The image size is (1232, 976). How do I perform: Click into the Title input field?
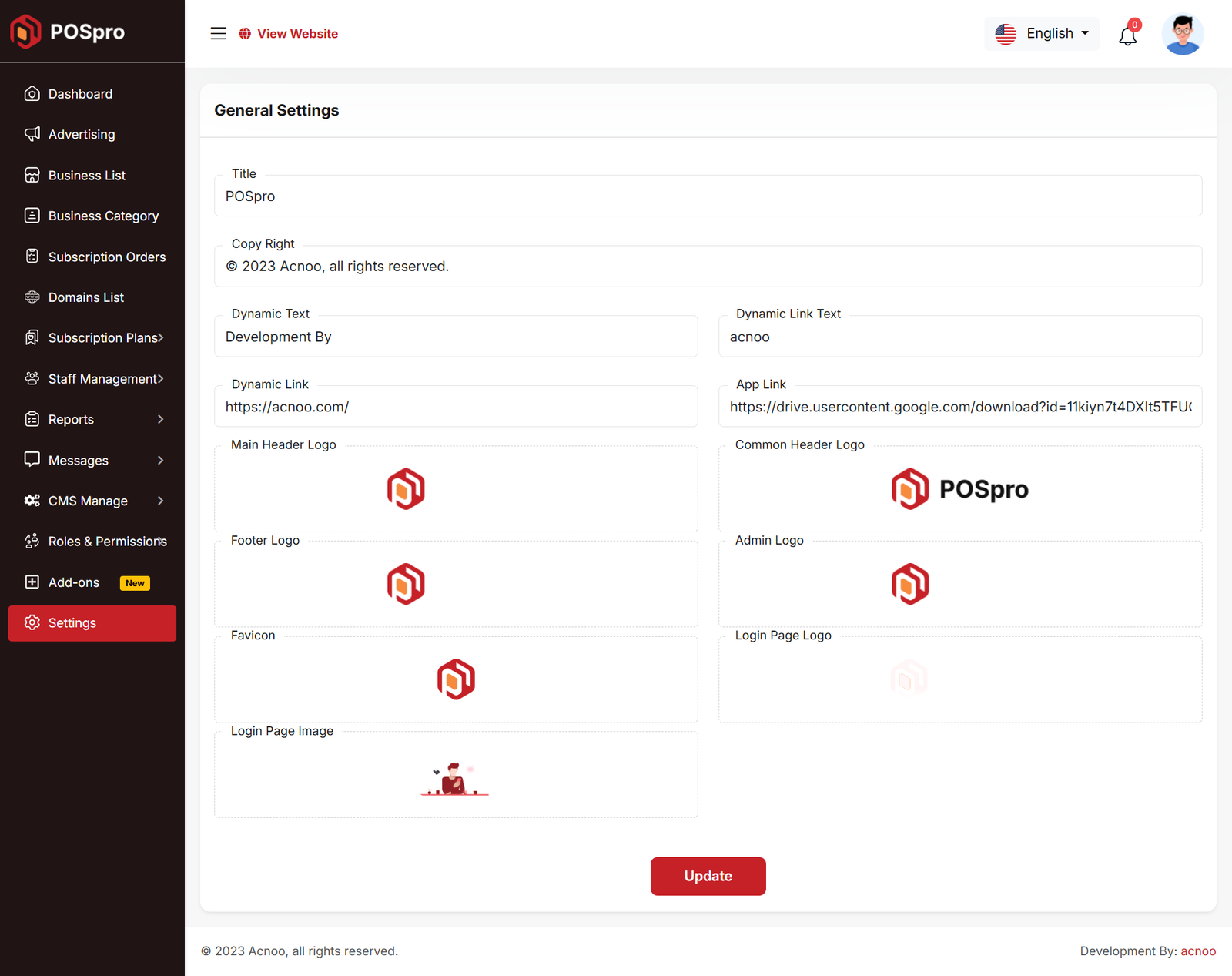708,196
